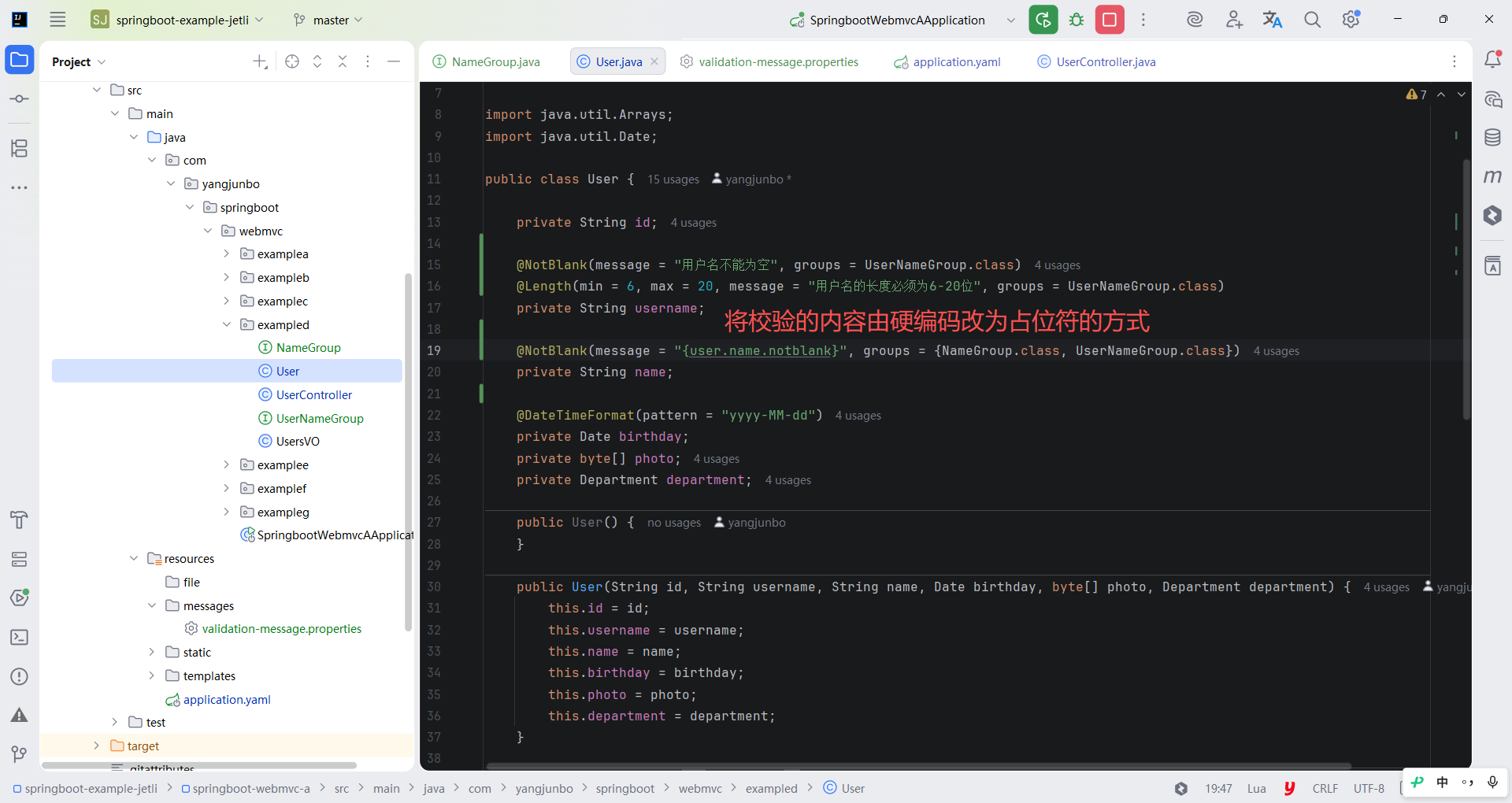Collapse all in Project panel
This screenshot has width=1512, height=803.
(x=343, y=61)
